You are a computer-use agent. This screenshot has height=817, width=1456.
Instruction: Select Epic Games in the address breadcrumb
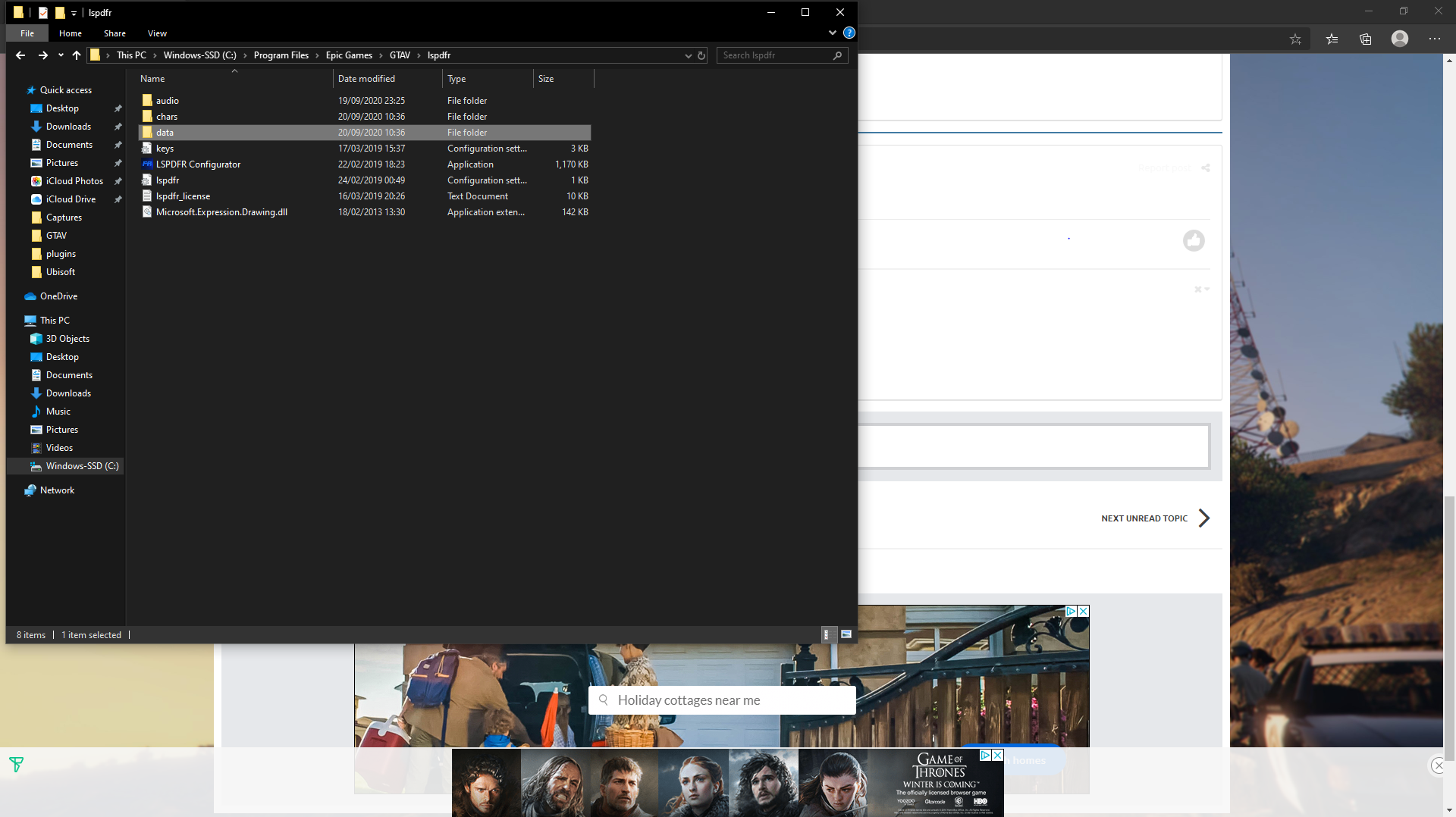tap(349, 55)
